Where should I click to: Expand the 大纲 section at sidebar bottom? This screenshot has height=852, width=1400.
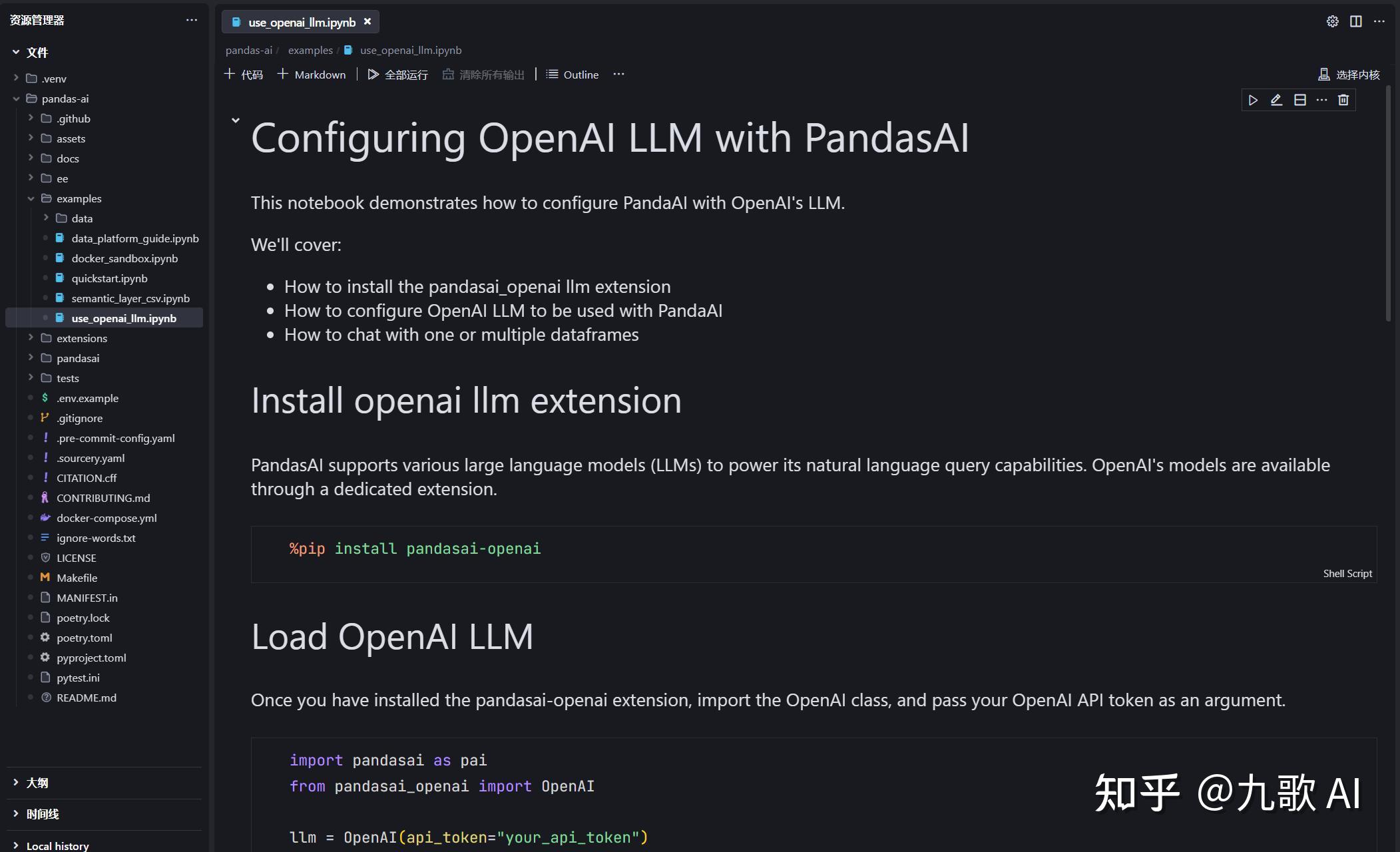(38, 783)
